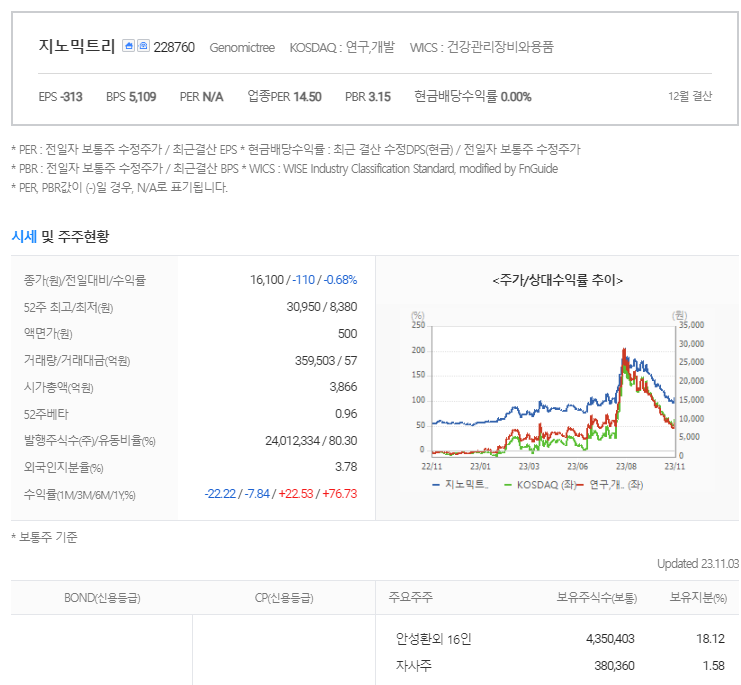Click the 지노믹트.. blue legend entry
The height and width of the screenshot is (685, 741).
pyautogui.click(x=460, y=484)
